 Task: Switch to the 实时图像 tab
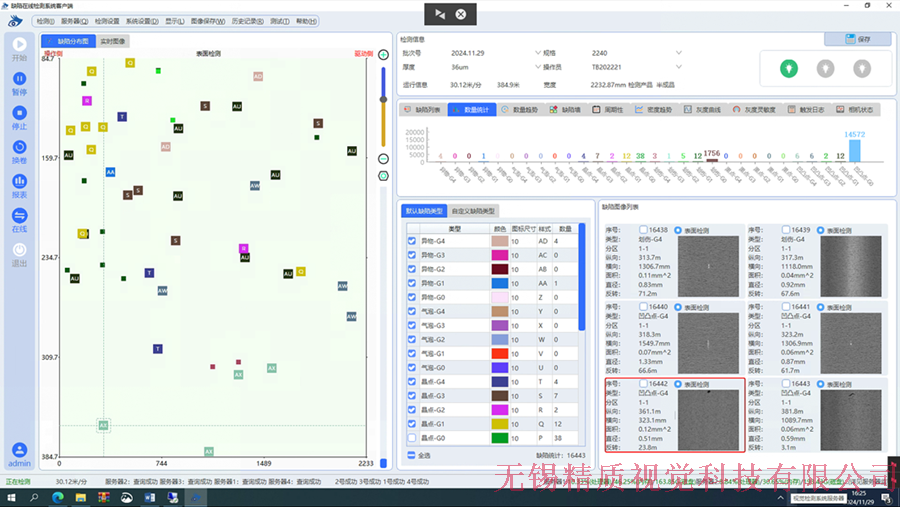[x=113, y=42]
